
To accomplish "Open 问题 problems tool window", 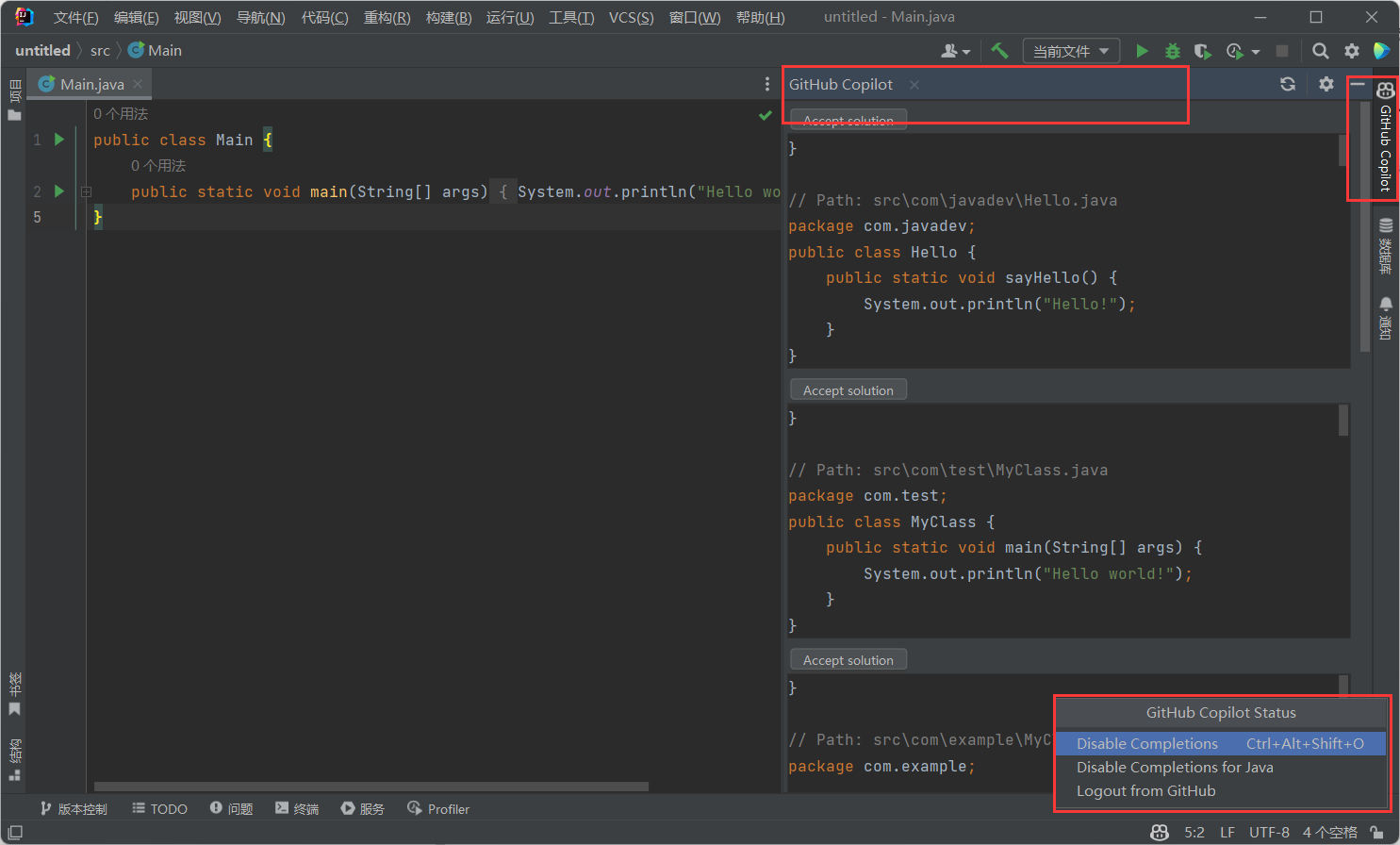I will [232, 809].
